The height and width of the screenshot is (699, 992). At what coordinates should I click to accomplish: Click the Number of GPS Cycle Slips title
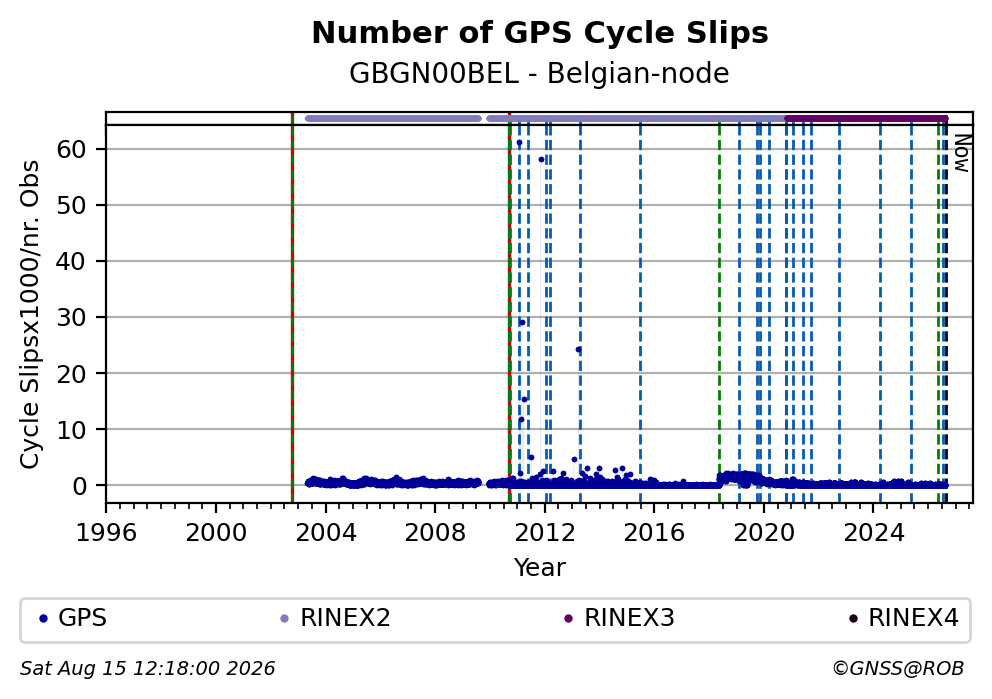[540, 33]
